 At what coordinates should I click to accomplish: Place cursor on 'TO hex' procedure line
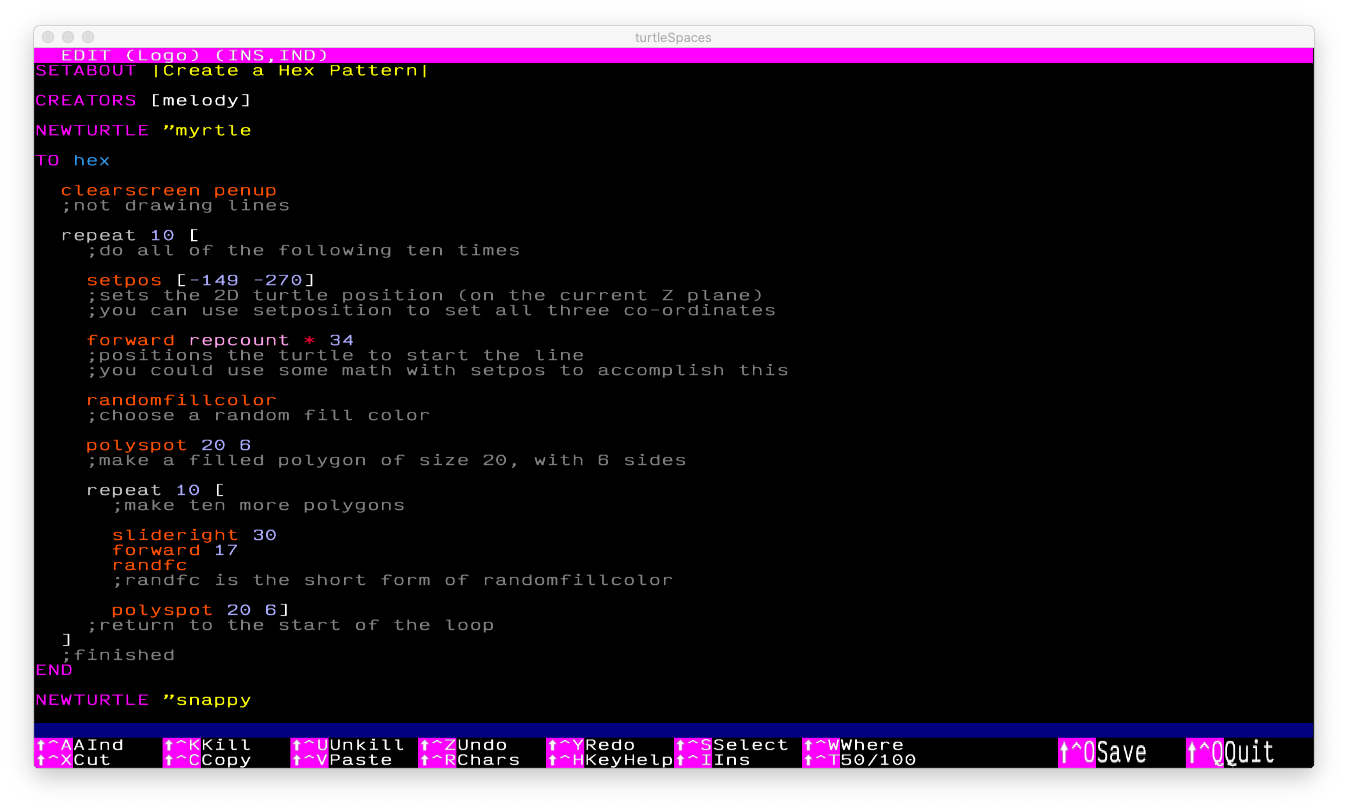click(x=73, y=160)
